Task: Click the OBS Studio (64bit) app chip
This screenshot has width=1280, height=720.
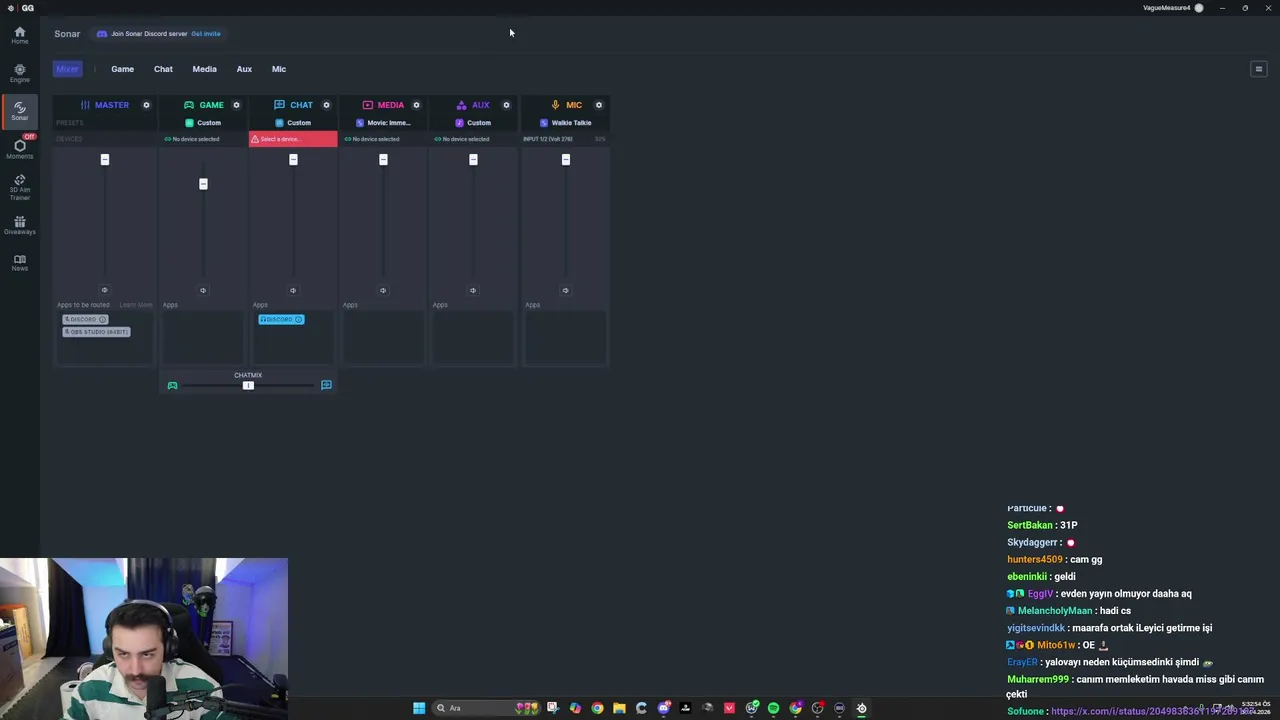Action: coord(96,332)
